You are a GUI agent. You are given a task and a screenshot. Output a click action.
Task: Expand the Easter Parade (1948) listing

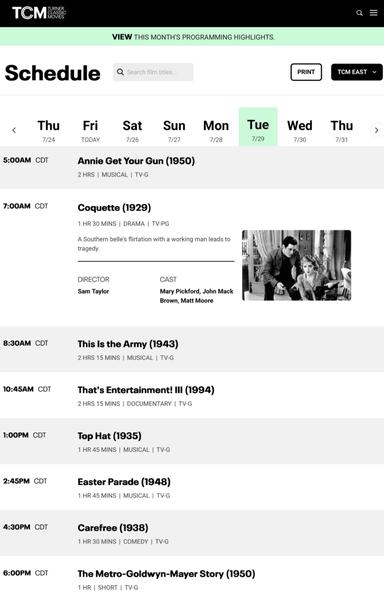[x=192, y=487]
